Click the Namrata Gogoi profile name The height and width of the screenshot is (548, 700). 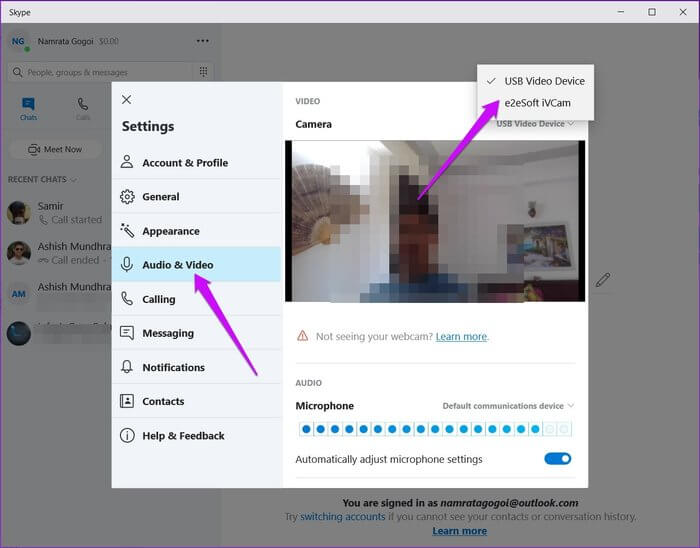click(66, 41)
